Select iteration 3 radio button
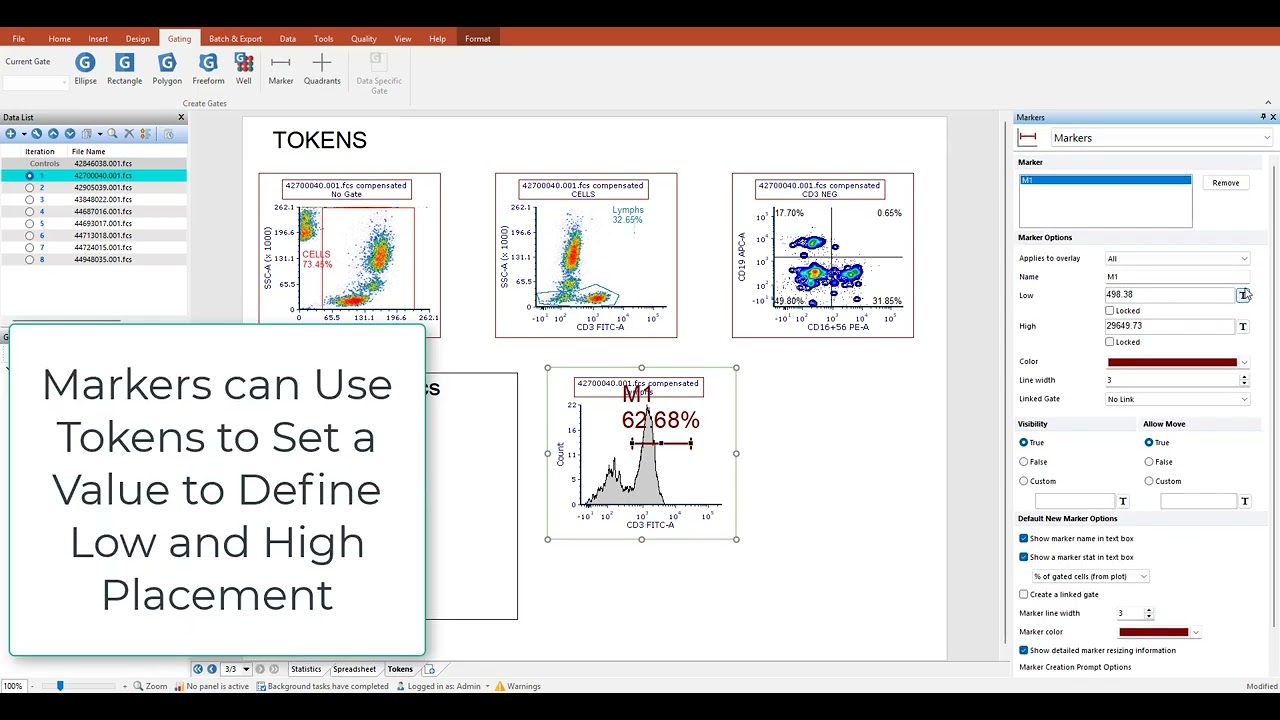Viewport: 1280px width, 720px height. tap(29, 200)
